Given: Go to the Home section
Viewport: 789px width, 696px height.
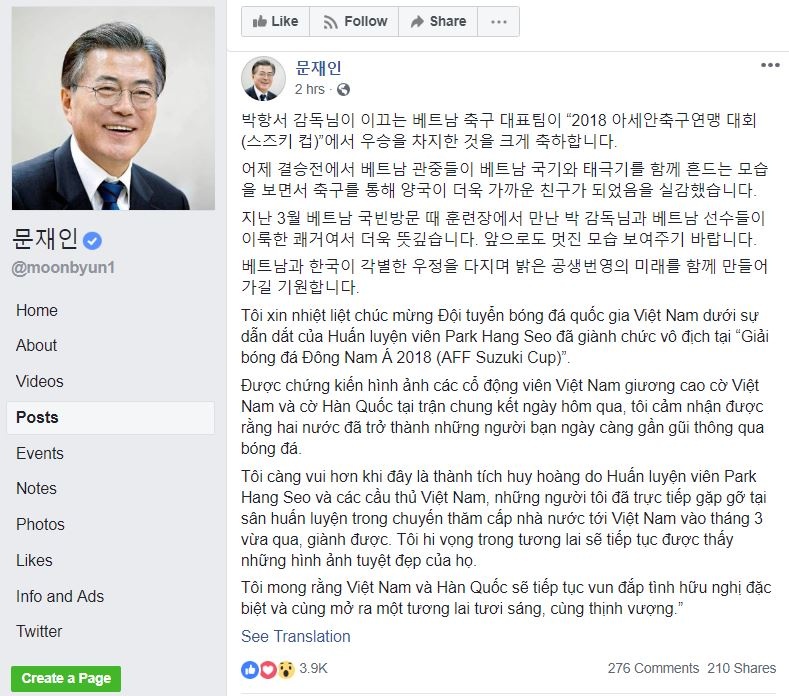Looking at the screenshot, I should 37,310.
